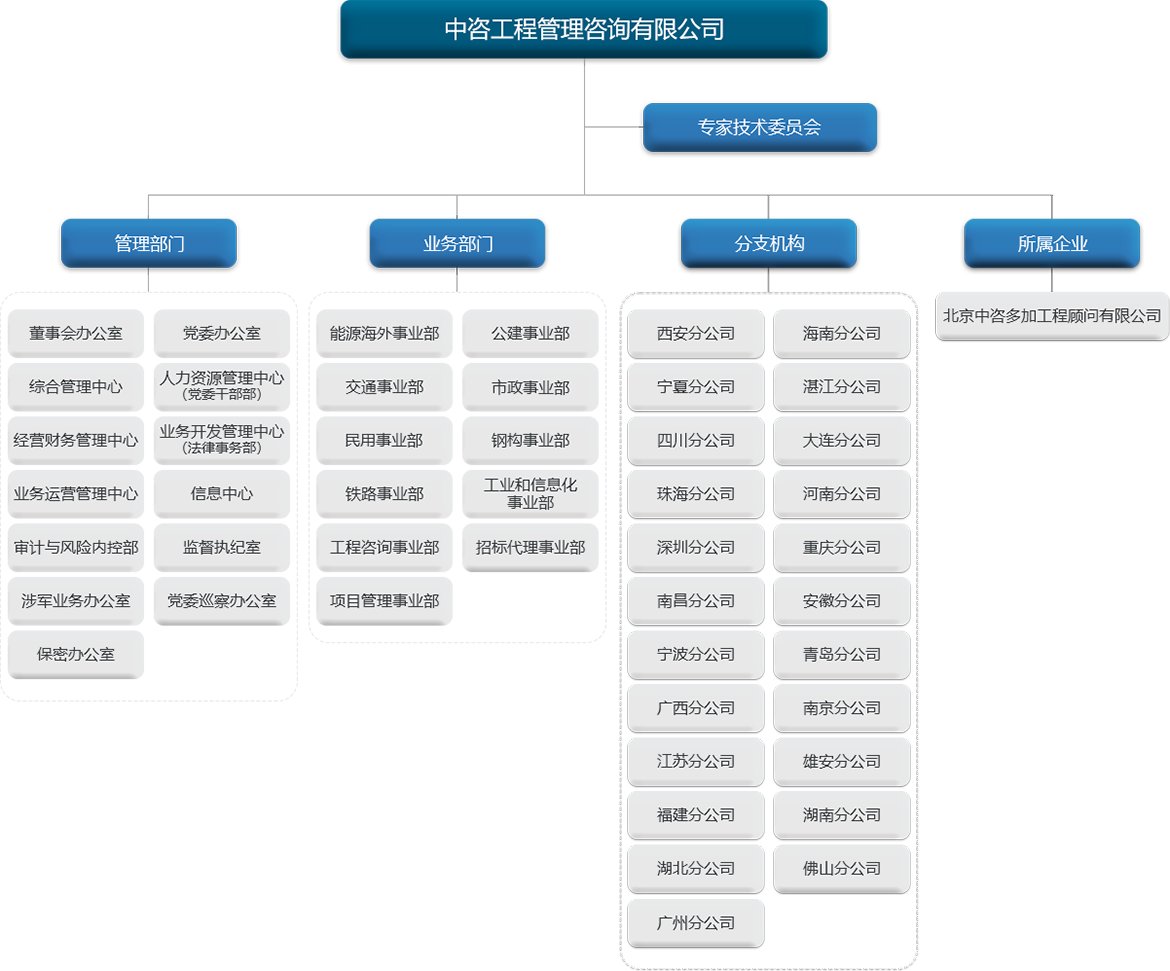Screen dimensions: 1170x971
Task: Open 广西分公司
Action: pos(696,708)
